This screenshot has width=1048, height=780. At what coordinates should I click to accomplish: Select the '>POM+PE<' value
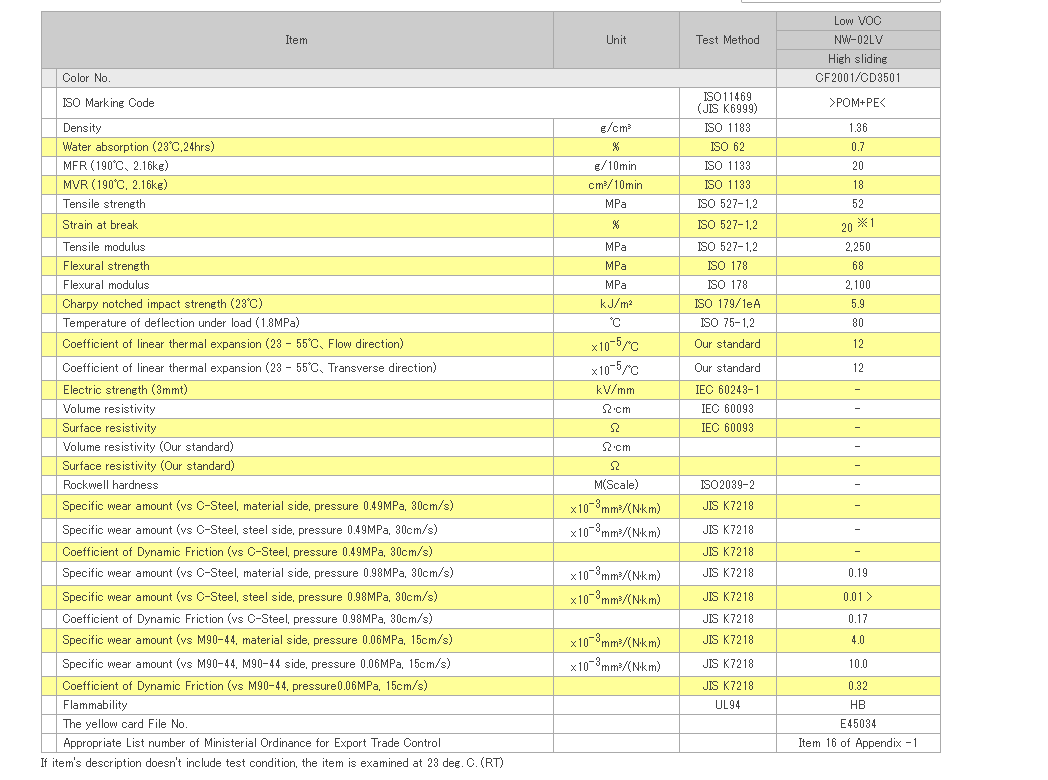[858, 103]
